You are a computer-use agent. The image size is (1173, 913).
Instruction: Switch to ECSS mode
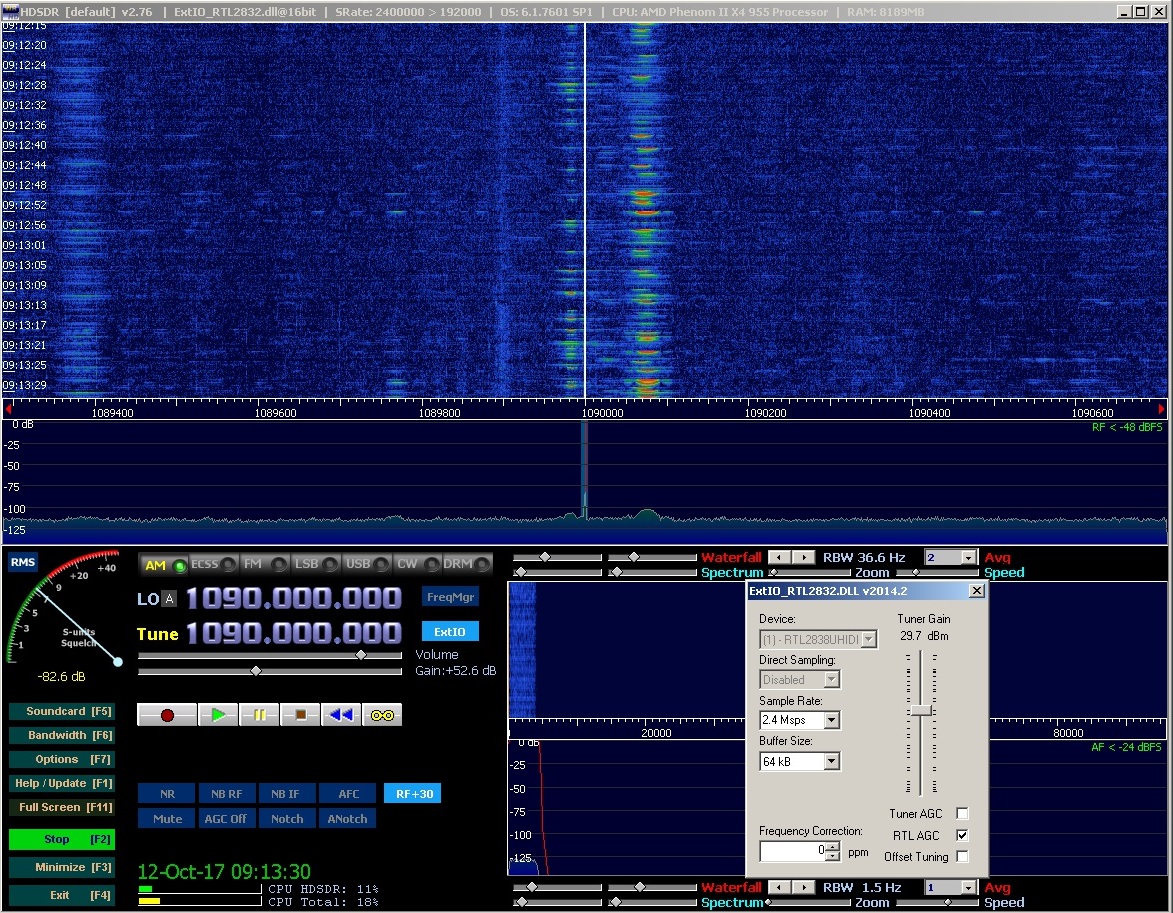(213, 564)
